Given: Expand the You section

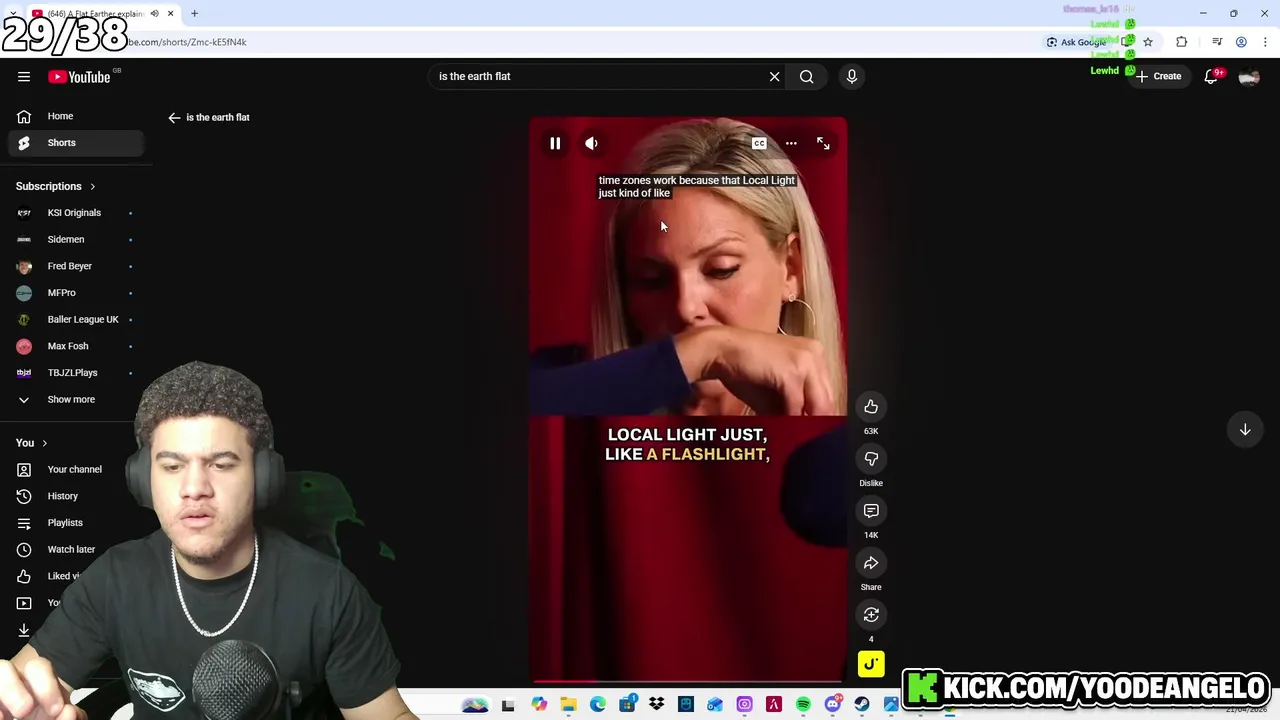Looking at the screenshot, I should coord(31,443).
